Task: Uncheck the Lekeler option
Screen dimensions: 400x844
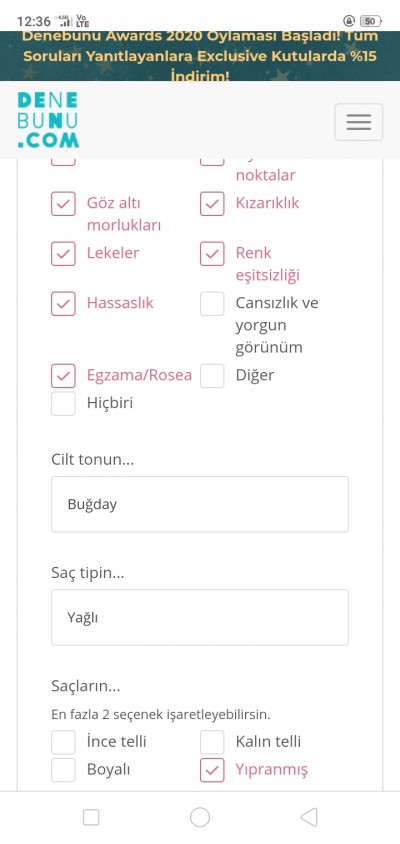Action: point(63,254)
